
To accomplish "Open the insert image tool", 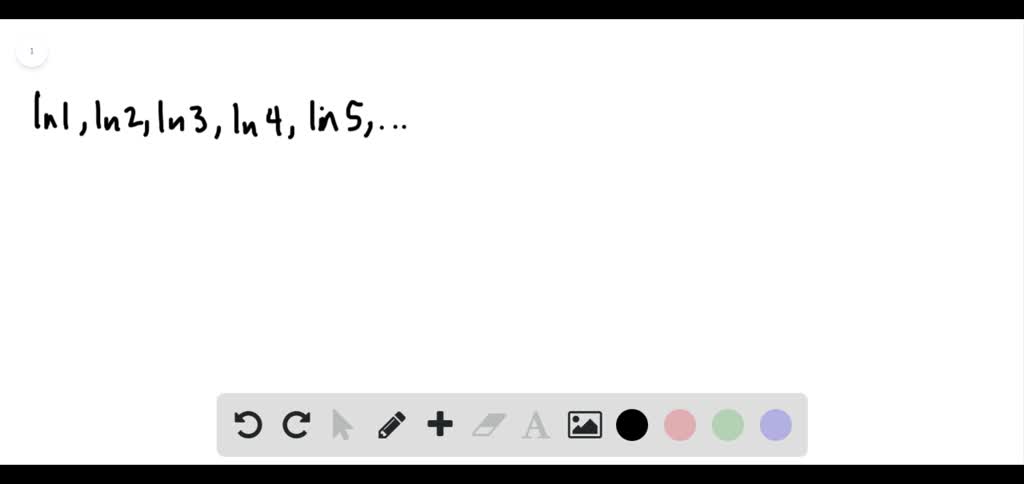I will (x=585, y=425).
